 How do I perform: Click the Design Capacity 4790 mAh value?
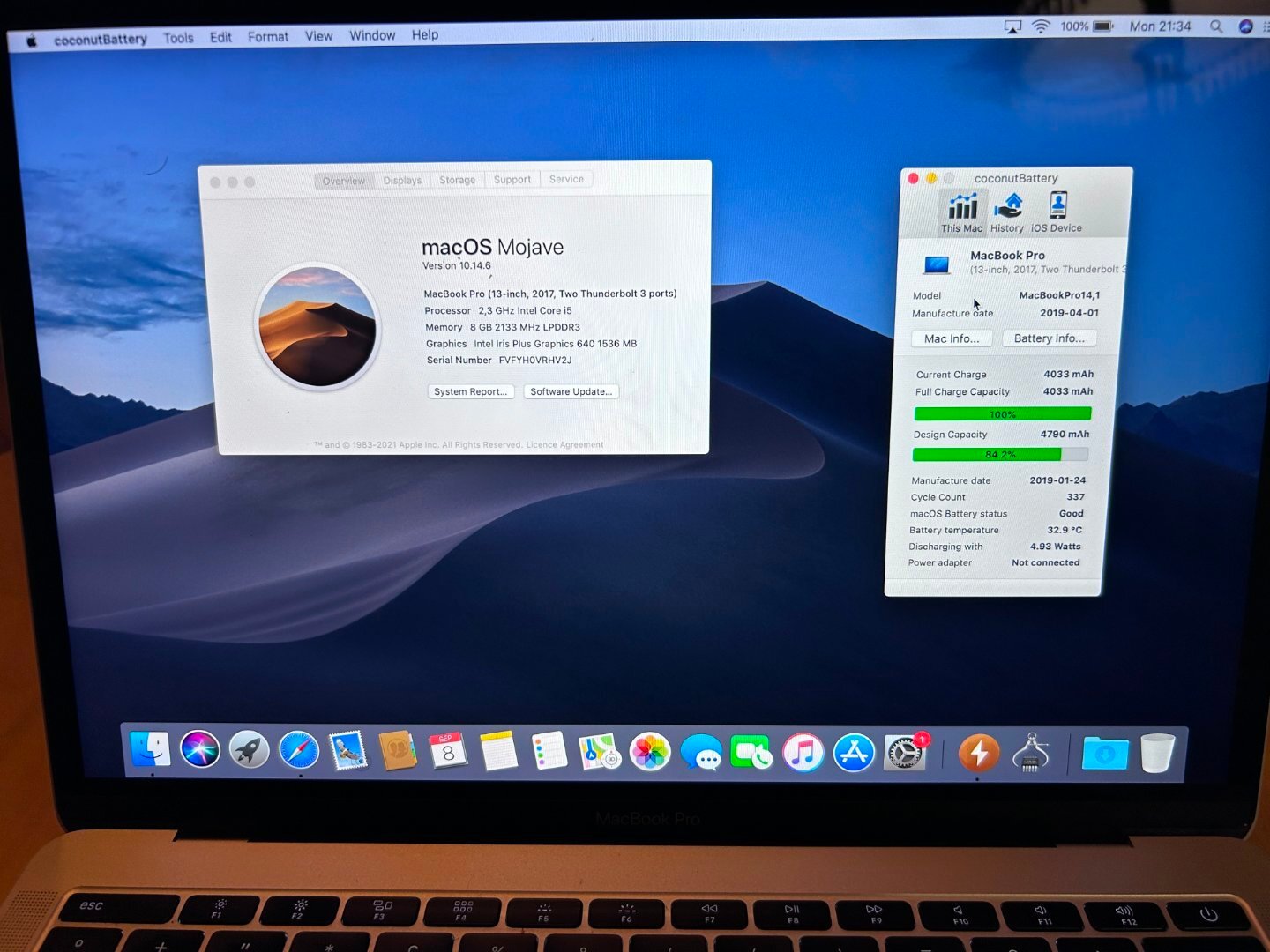coord(1065,434)
